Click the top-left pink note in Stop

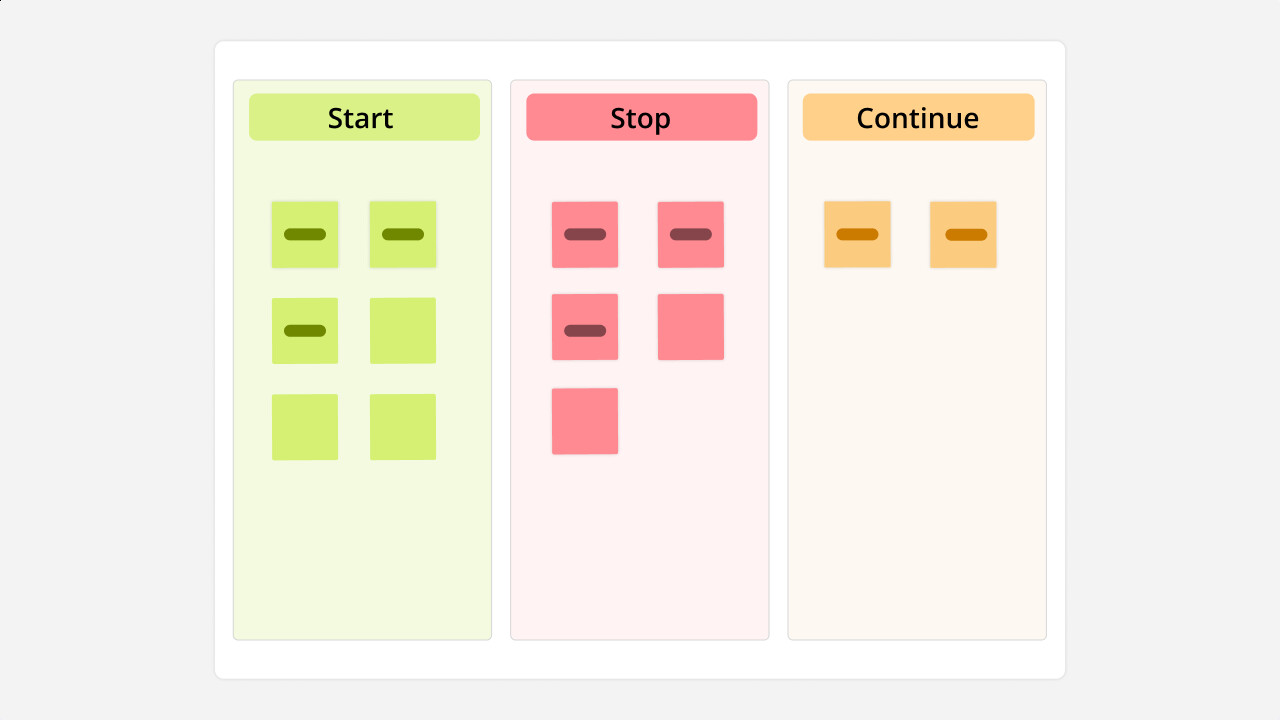tap(585, 233)
